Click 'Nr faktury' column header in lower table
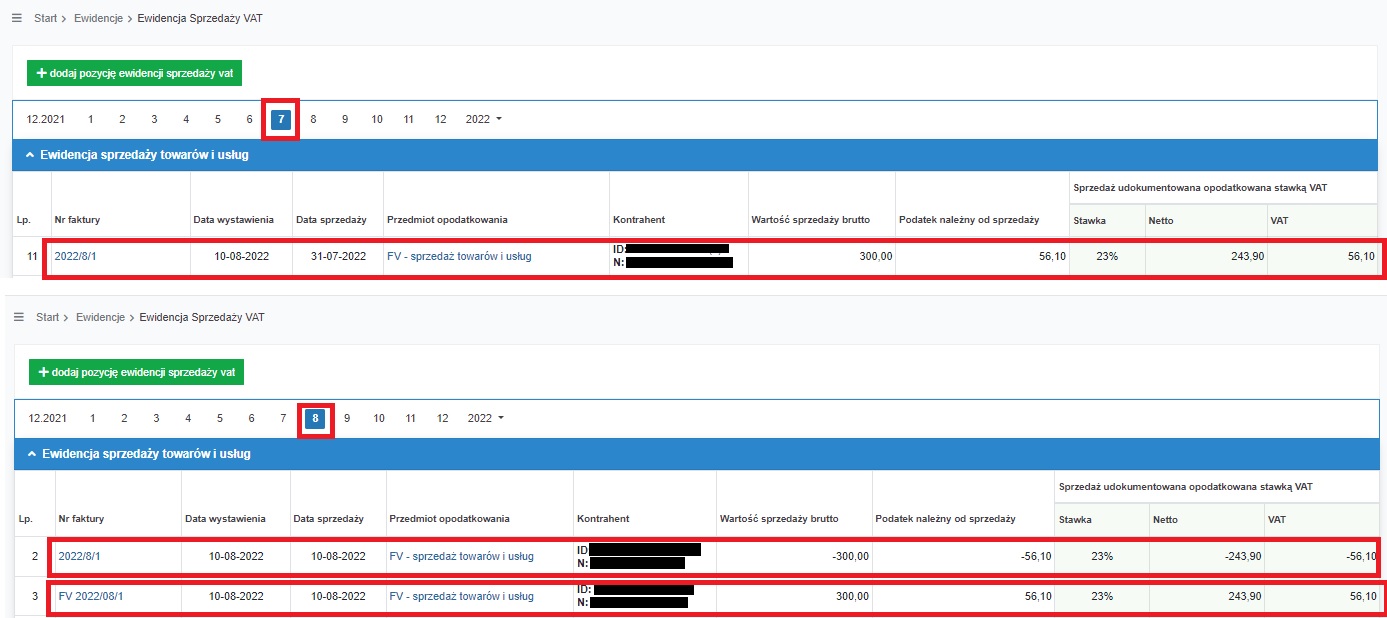1387x618 pixels. (81, 519)
